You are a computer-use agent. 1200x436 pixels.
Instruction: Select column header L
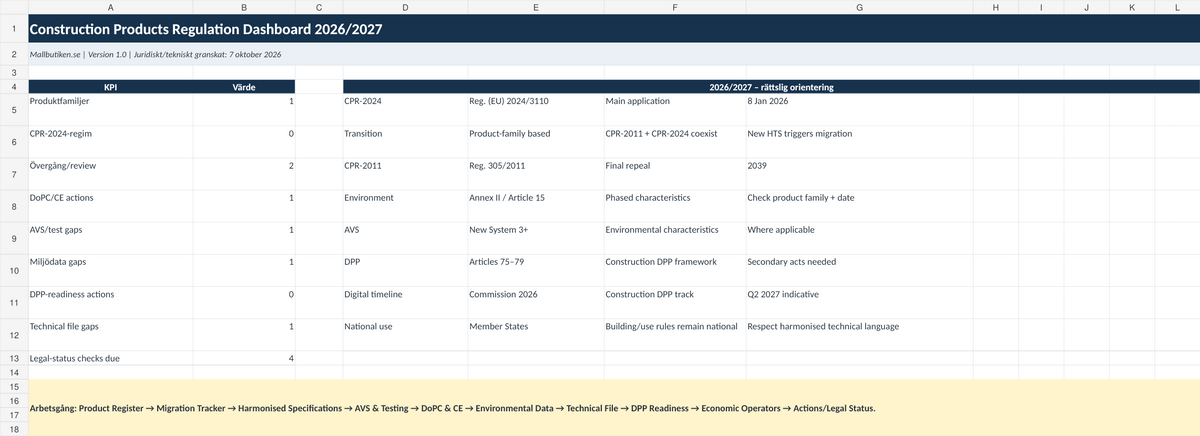click(x=1177, y=8)
